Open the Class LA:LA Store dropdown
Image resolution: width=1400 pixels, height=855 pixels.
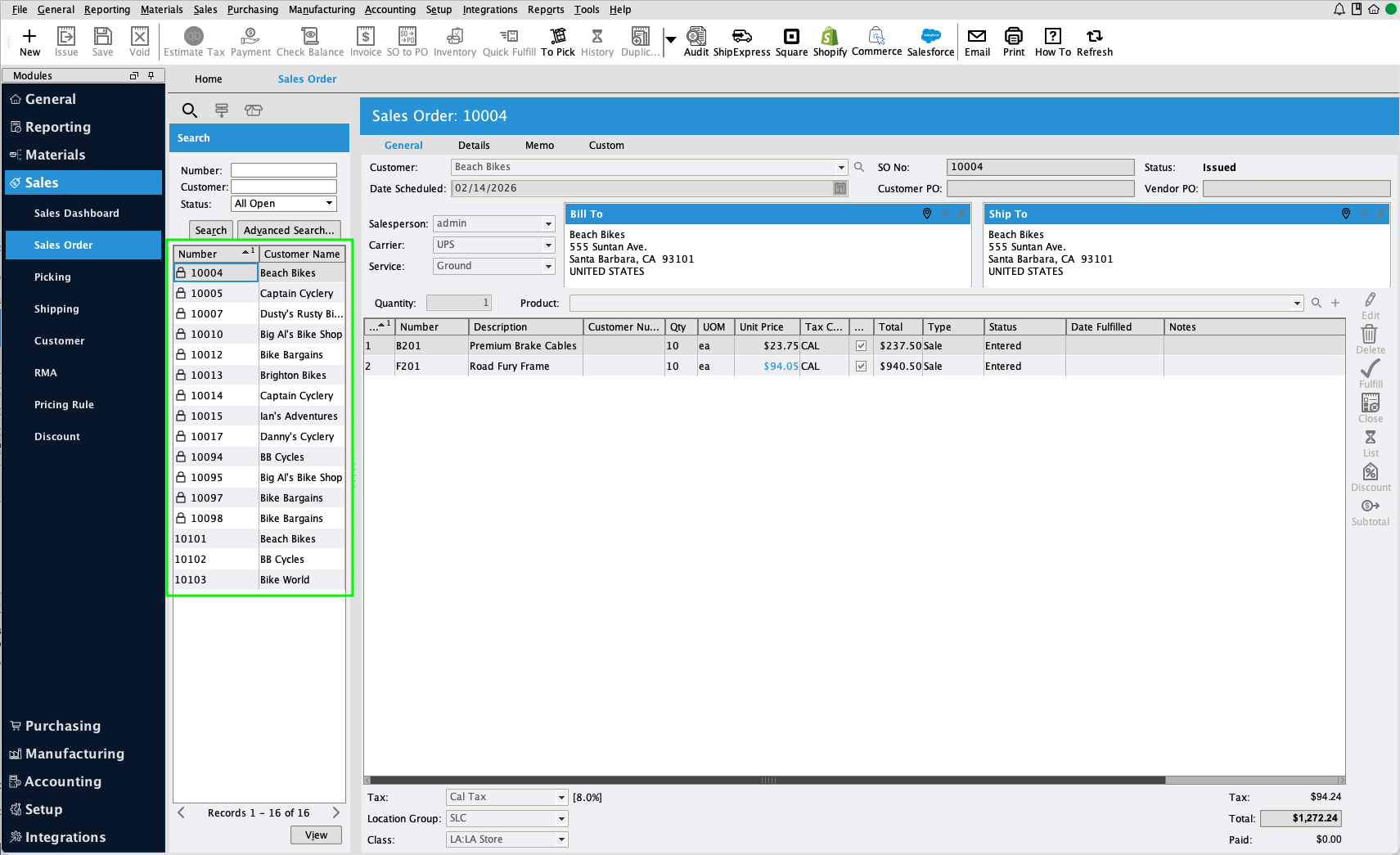561,839
